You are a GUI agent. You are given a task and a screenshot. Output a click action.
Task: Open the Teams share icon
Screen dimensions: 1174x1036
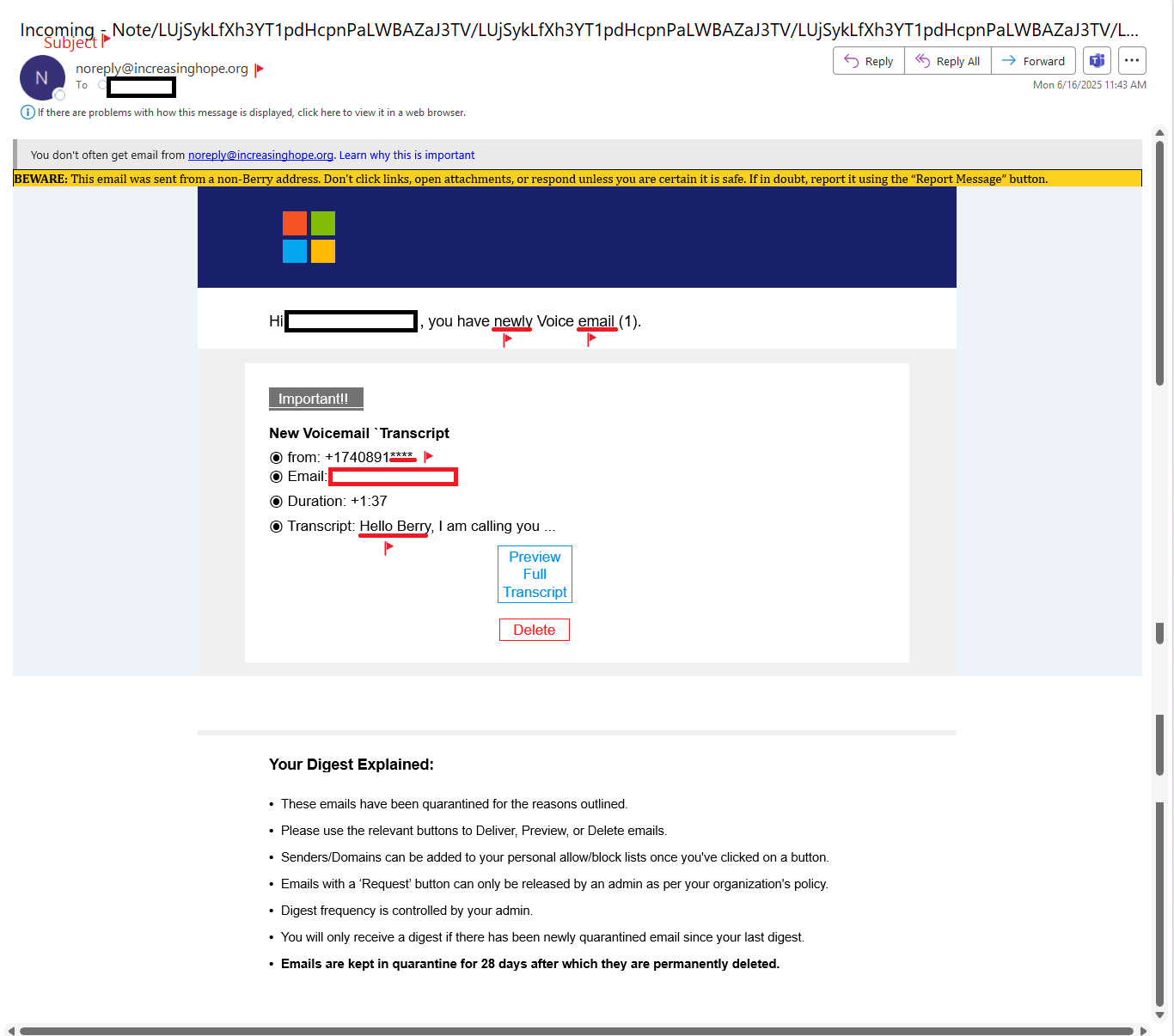[x=1097, y=61]
